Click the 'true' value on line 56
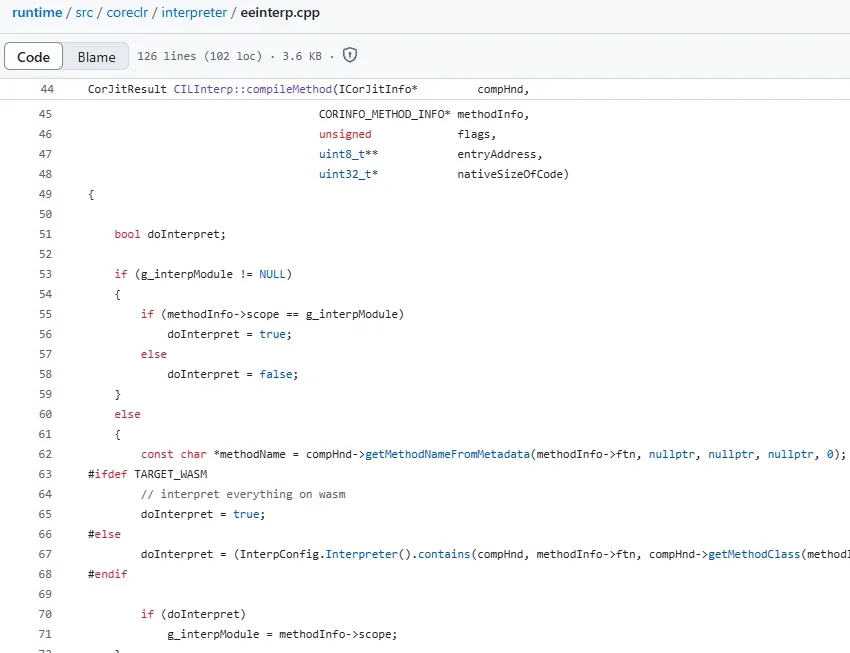 272,334
